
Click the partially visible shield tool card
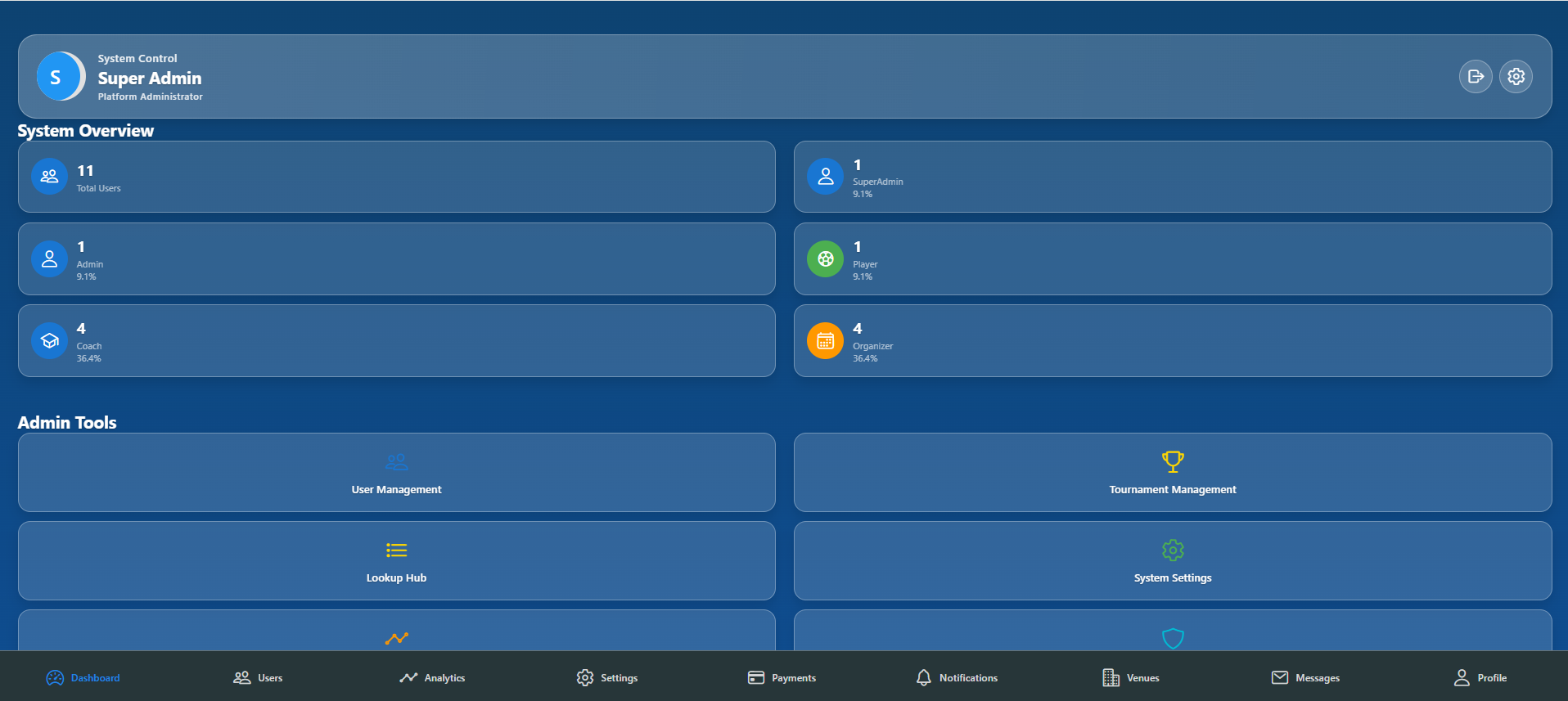click(1172, 633)
